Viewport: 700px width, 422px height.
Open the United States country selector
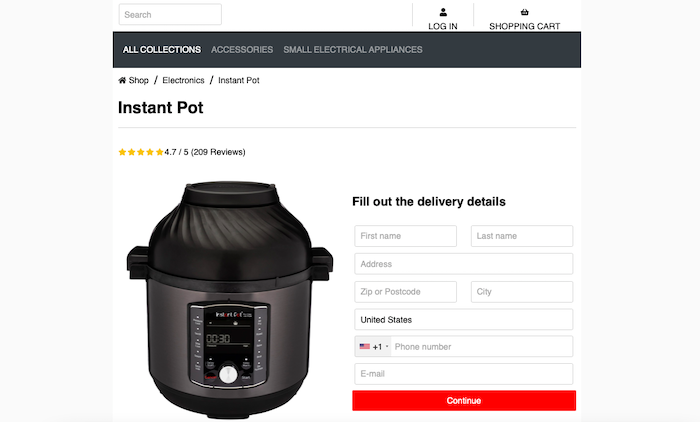pos(463,320)
